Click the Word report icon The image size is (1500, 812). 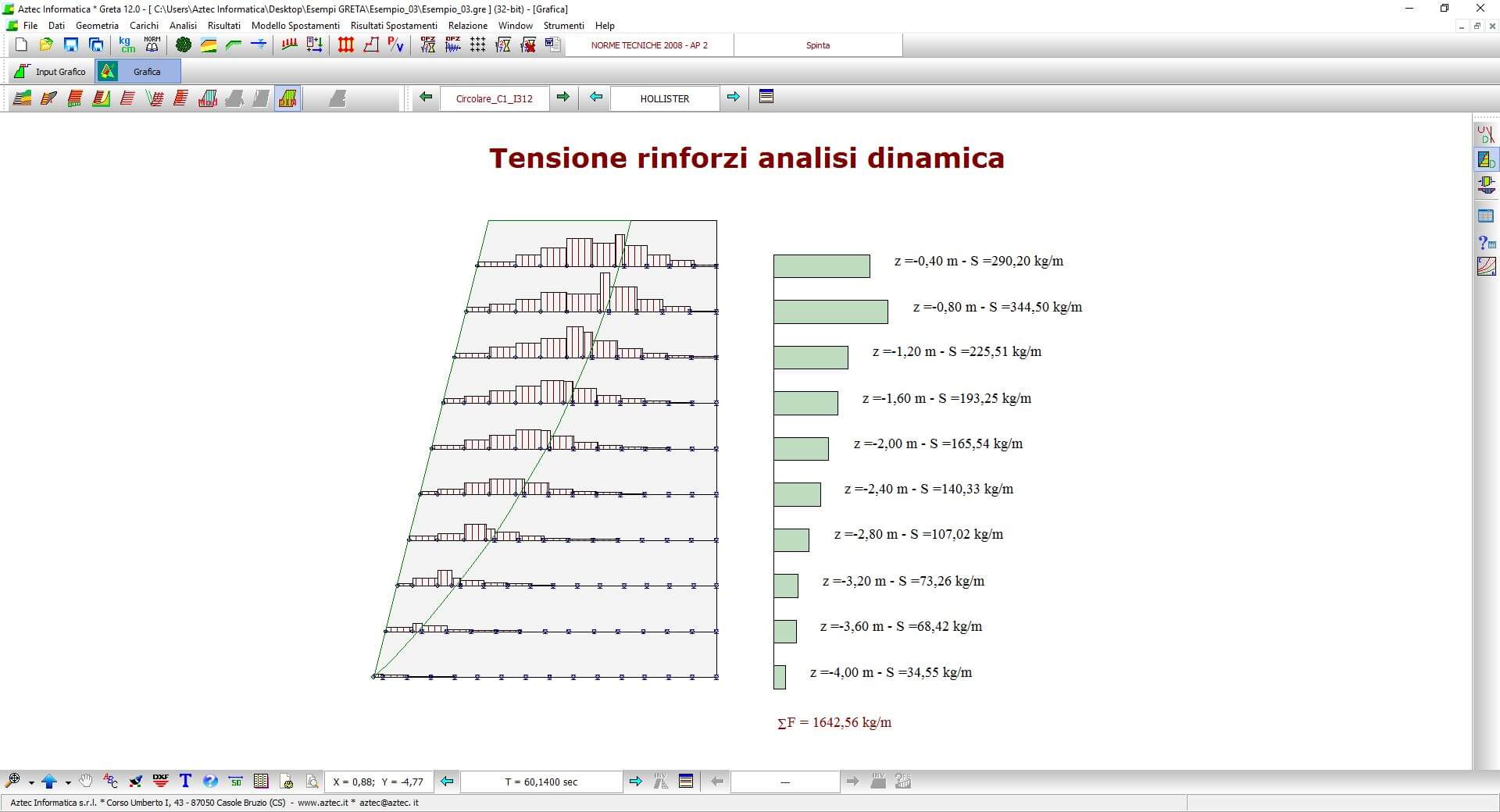click(553, 45)
